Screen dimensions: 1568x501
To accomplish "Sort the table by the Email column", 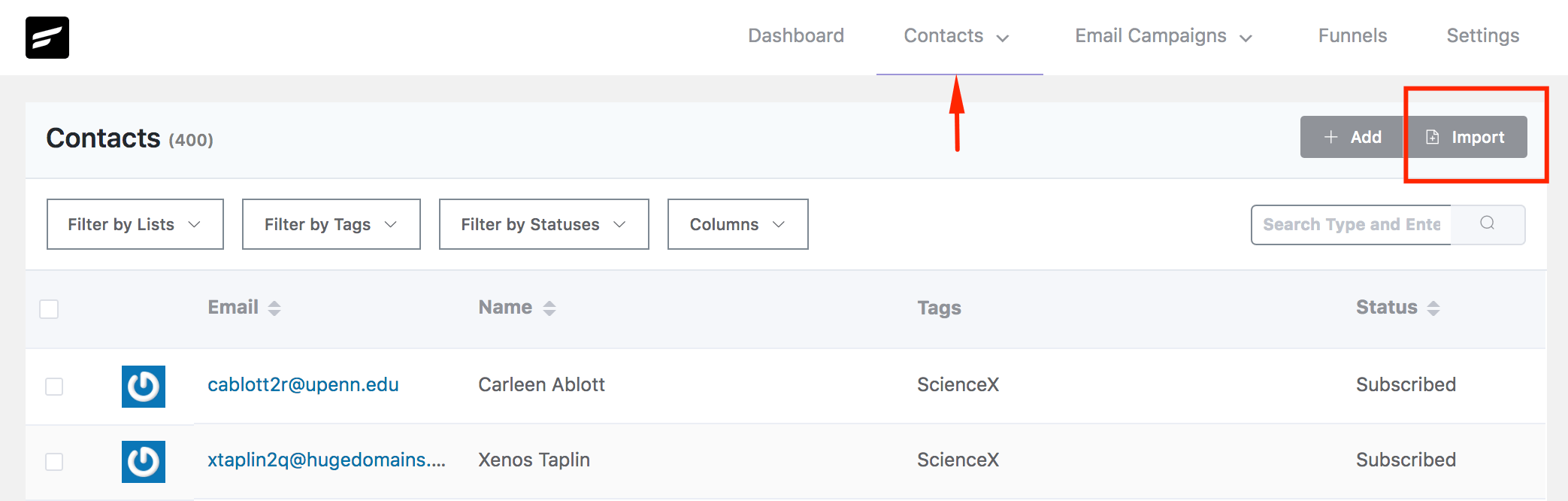I will tap(274, 308).
